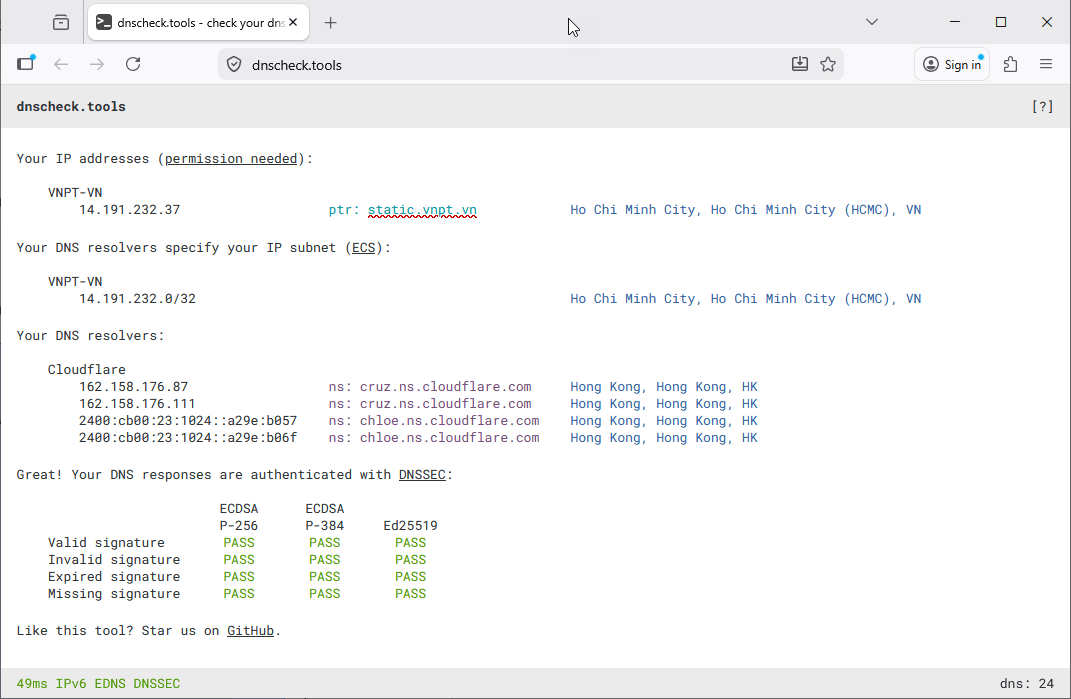This screenshot has width=1071, height=699.
Task: Click the IPv6 status bar entry
Action: 71,683
